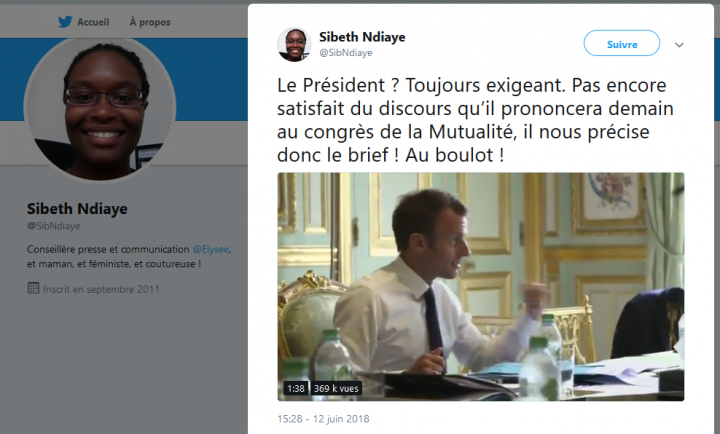Screen dimensions: 720x434
Task: Click the tweet text about le Président
Action: point(475,120)
